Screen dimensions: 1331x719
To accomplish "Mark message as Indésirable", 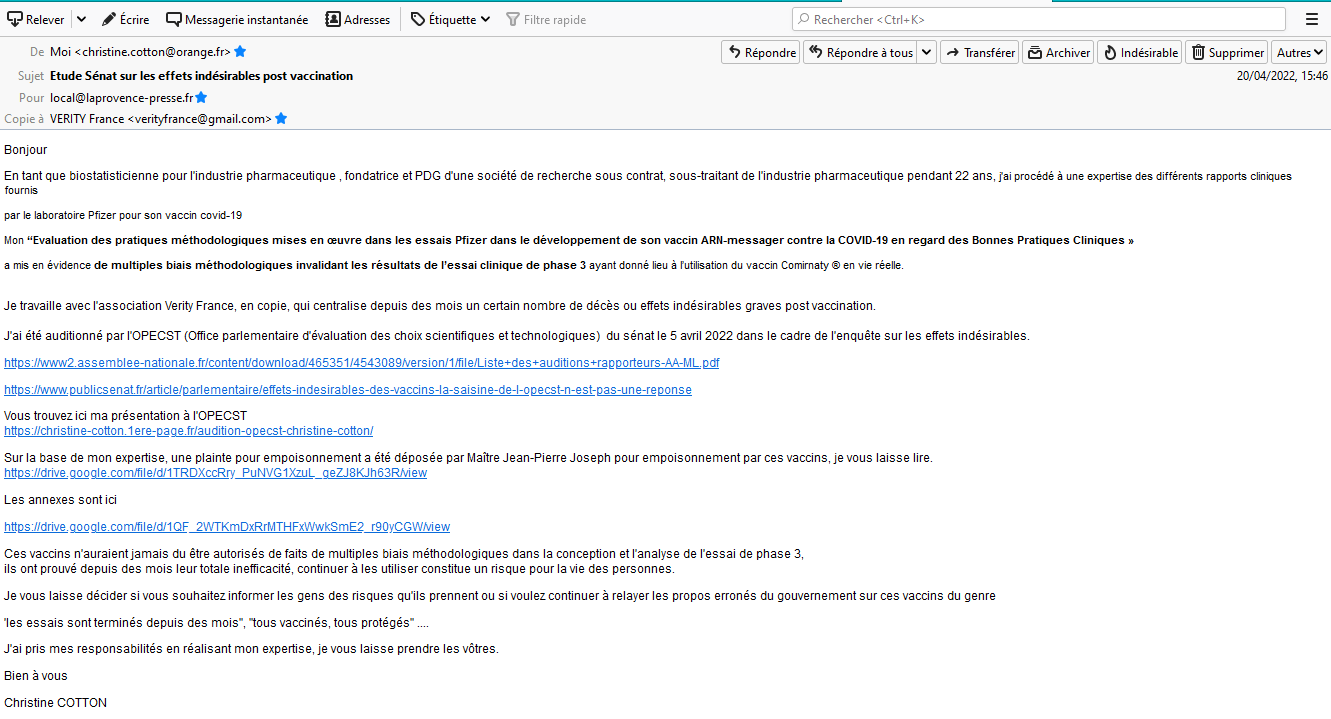I will click(x=1139, y=53).
